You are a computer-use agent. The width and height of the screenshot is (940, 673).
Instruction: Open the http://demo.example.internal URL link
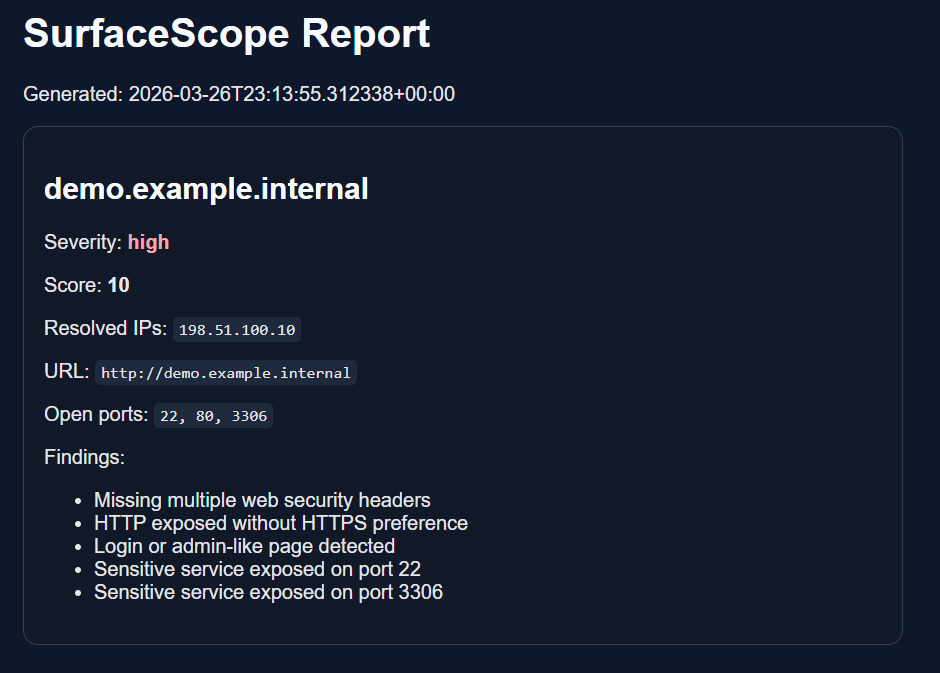(226, 372)
